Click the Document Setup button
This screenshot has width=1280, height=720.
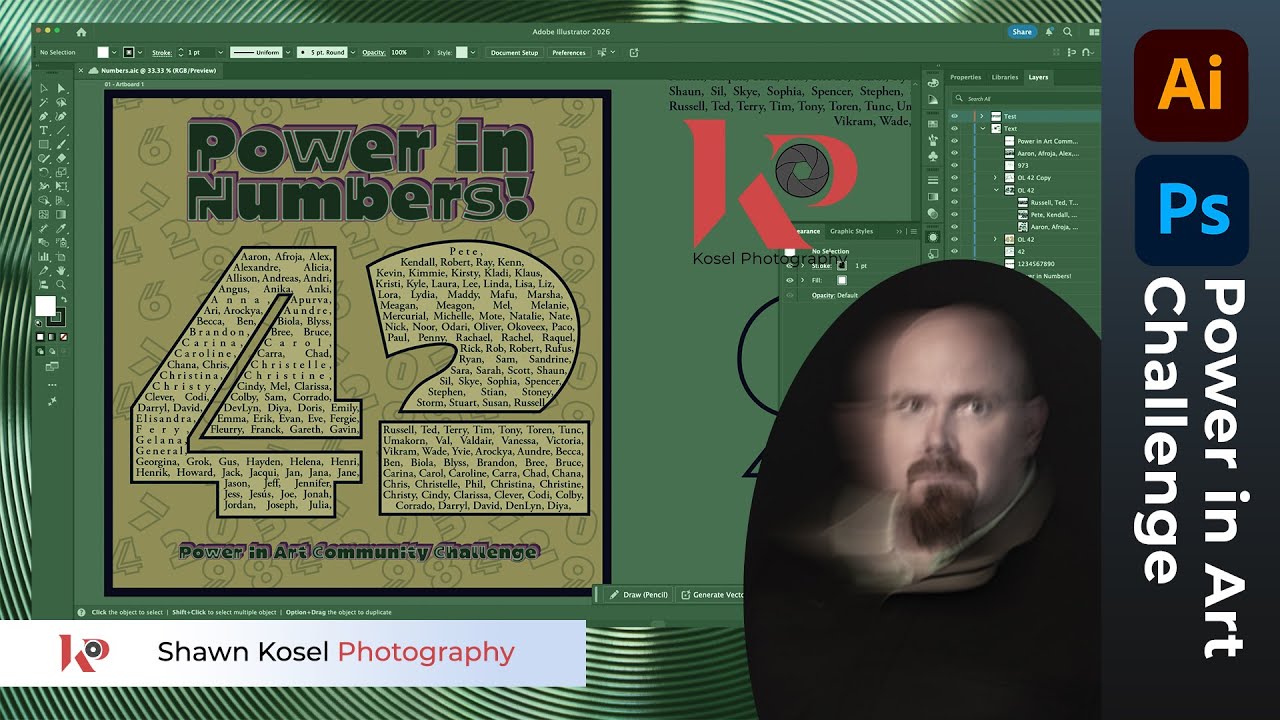coord(514,52)
